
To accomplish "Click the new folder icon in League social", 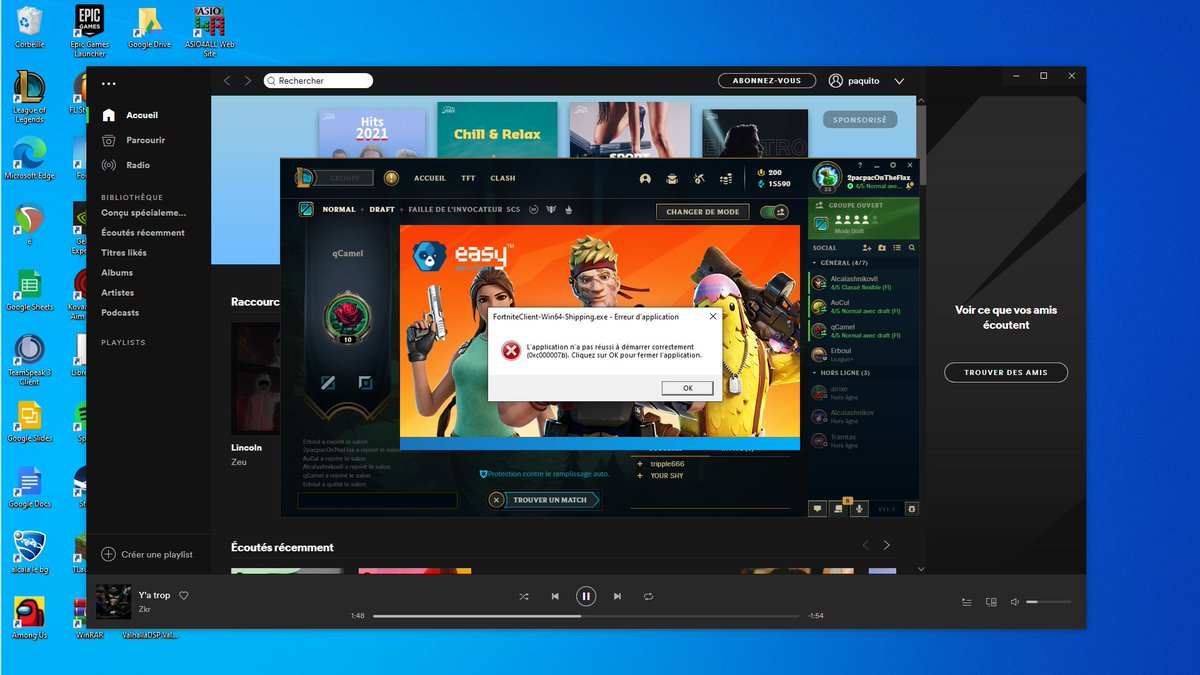I will 883,247.
